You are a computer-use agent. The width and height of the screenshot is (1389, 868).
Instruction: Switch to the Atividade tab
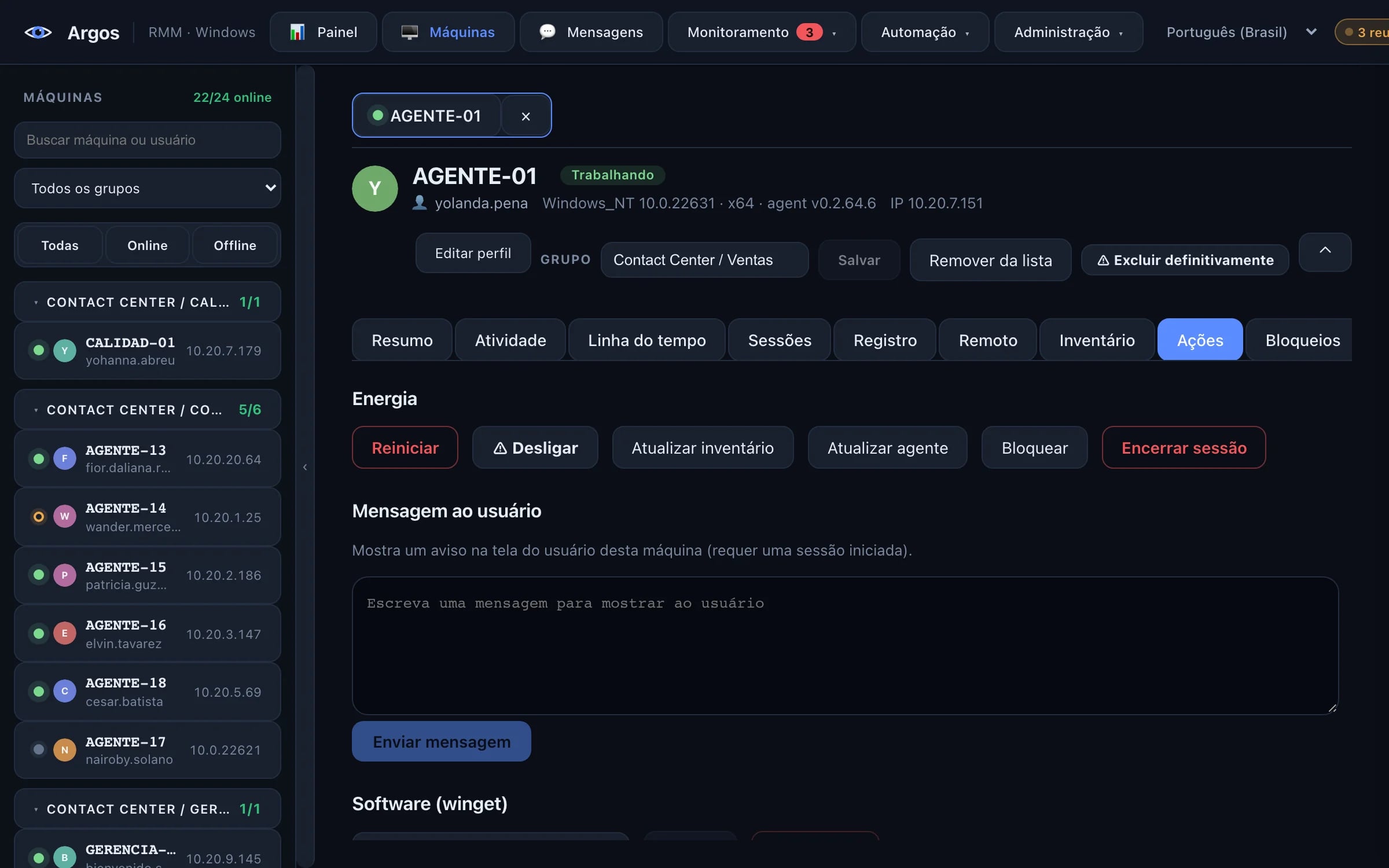pyautogui.click(x=510, y=340)
